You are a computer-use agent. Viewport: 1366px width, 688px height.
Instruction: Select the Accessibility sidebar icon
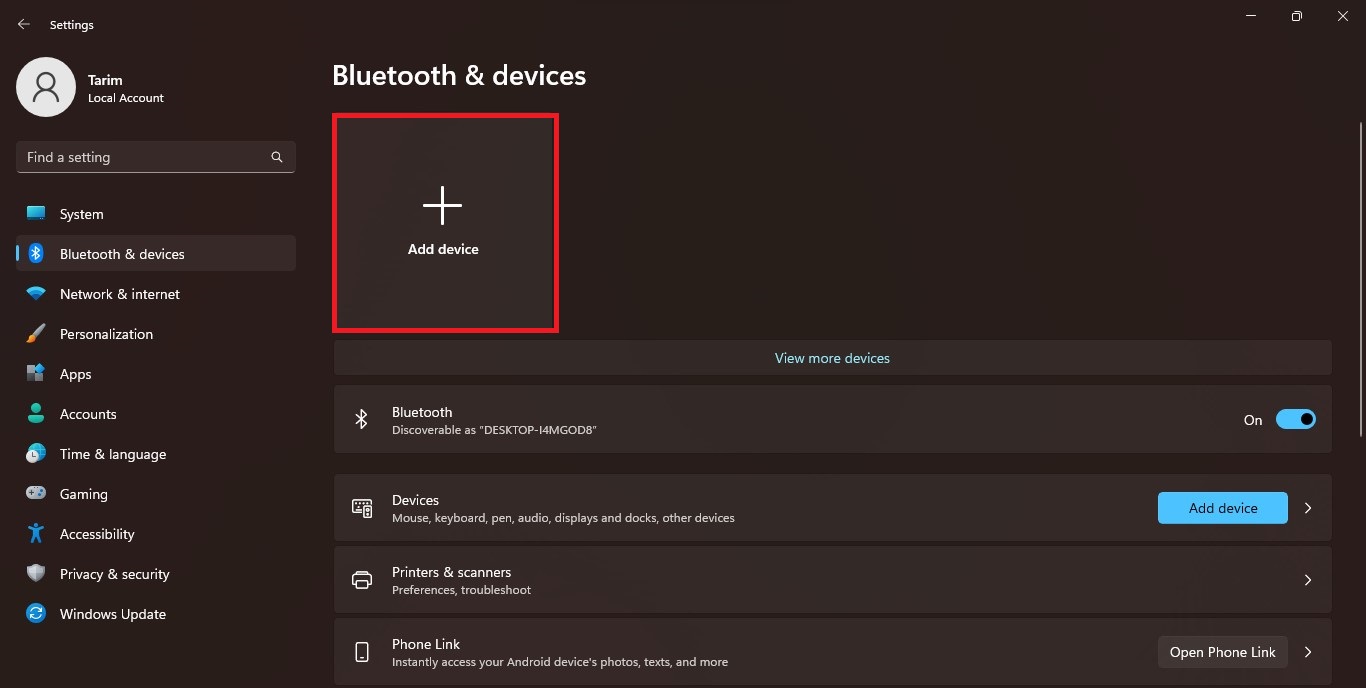pyautogui.click(x=36, y=533)
